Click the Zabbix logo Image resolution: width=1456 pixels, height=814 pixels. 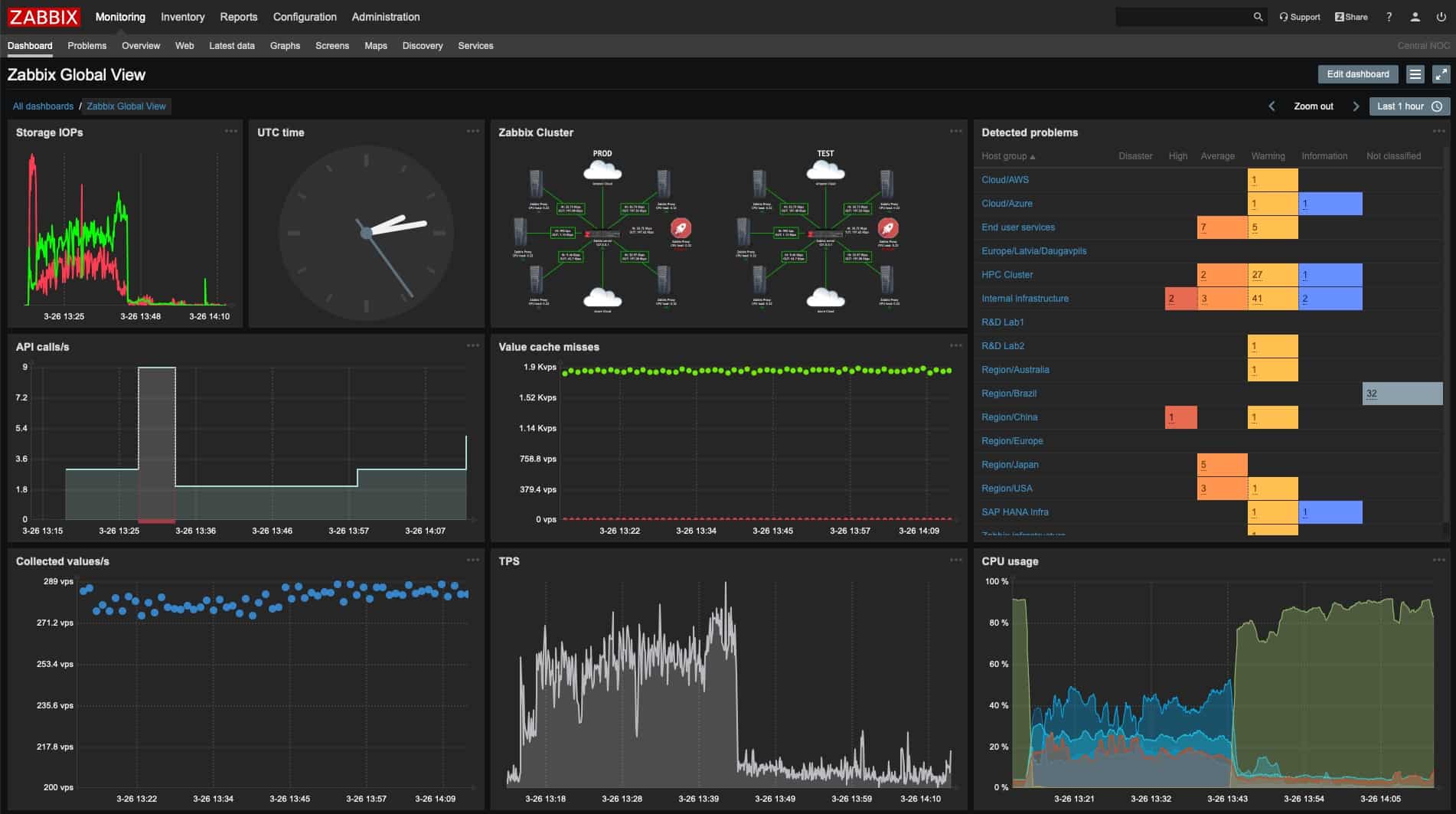(x=44, y=17)
